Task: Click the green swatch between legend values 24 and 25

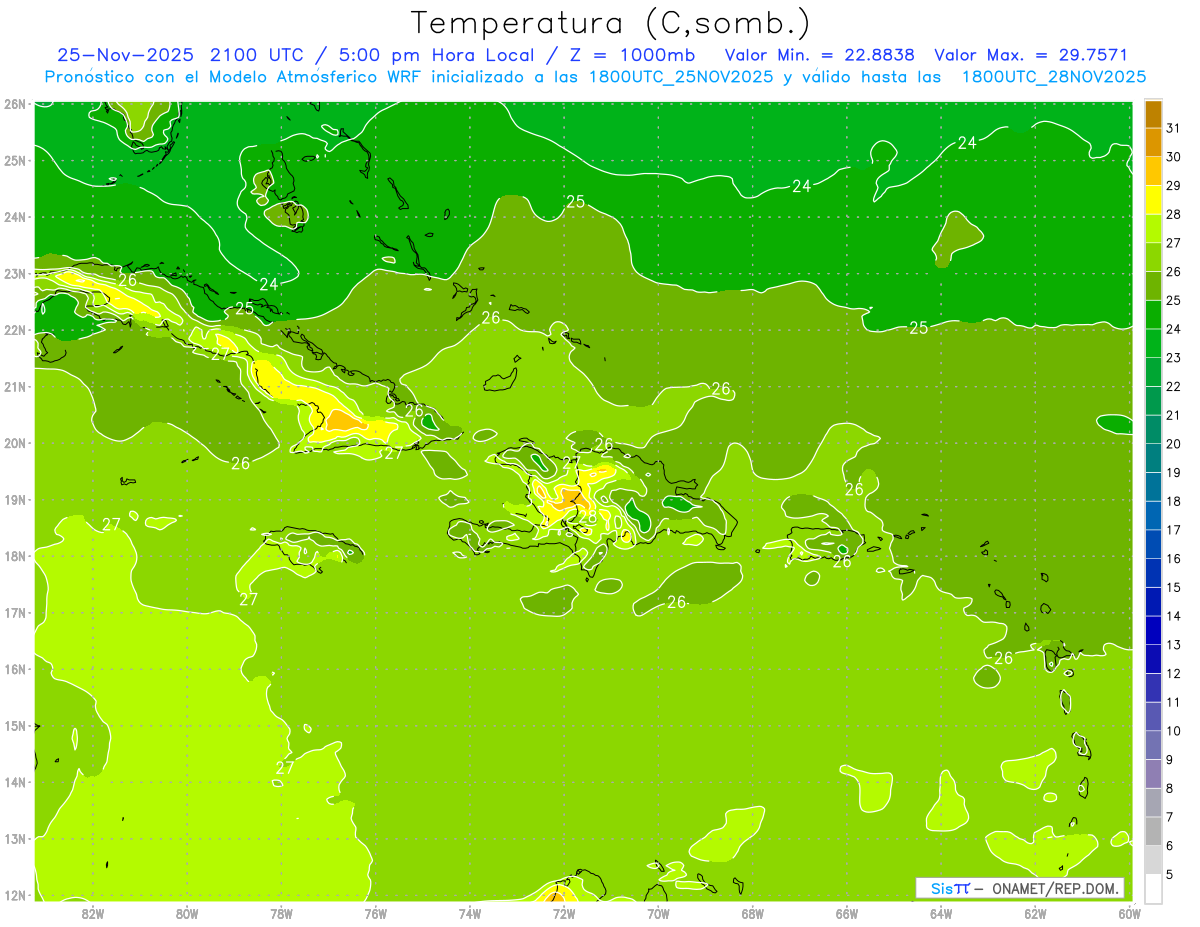Action: pos(1153,314)
